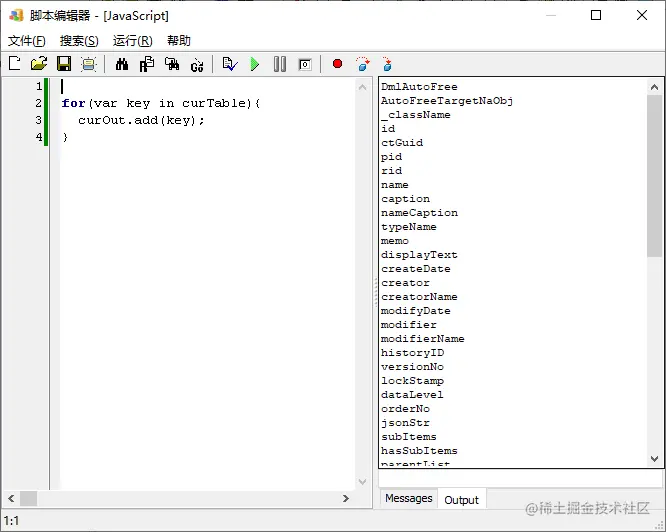This screenshot has width=666, height=532.
Task: Select 'lockStamp' in output list
Action: click(412, 381)
